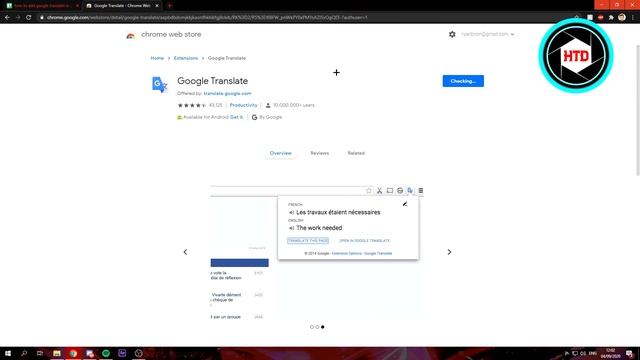Screen dimensions: 640x360
Task: Open Task View on taskbar
Action: pyautogui.click(x=40, y=353)
